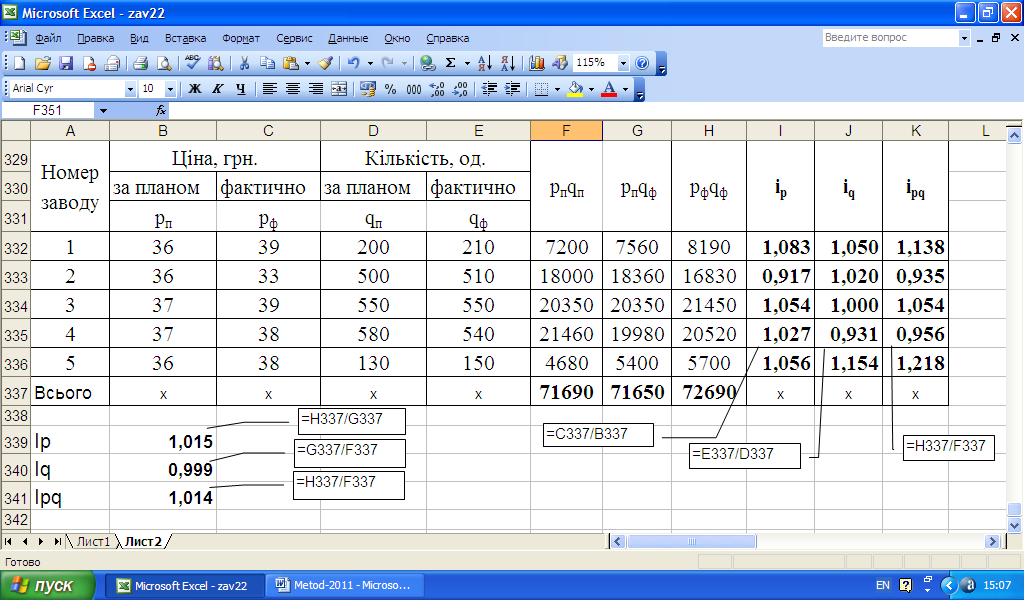Decrease indent icon
Screen dimensions: 1024x600
click(489, 89)
